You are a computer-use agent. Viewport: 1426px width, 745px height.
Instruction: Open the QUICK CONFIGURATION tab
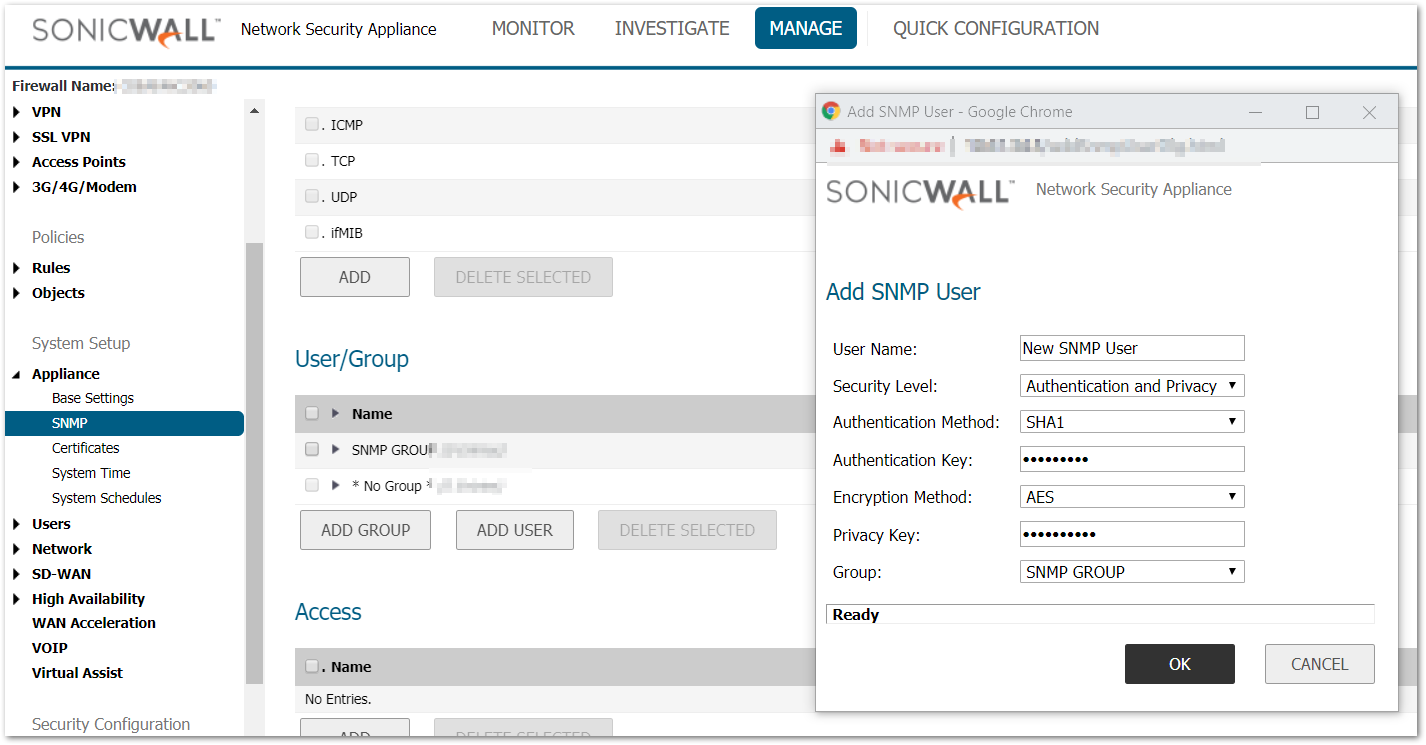[x=995, y=29]
